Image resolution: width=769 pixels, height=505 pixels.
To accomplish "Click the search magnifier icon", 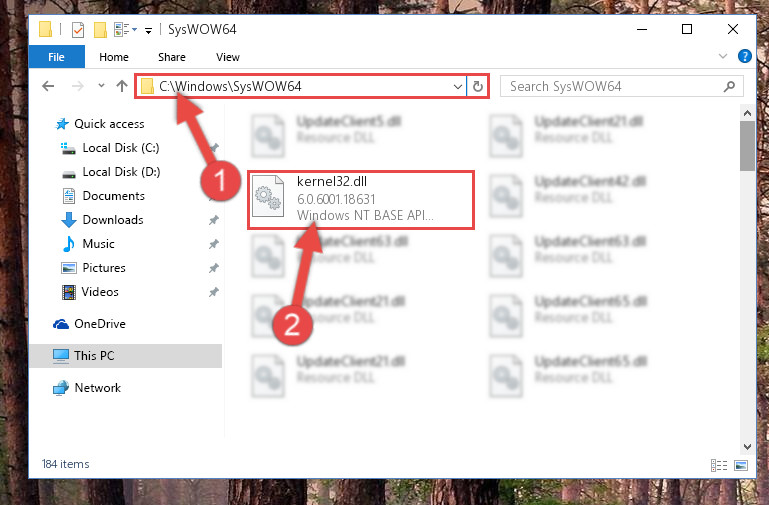I will [x=729, y=87].
